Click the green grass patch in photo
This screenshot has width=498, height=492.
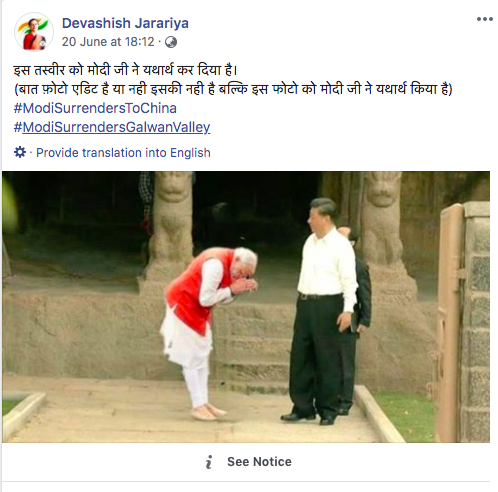(x=405, y=413)
